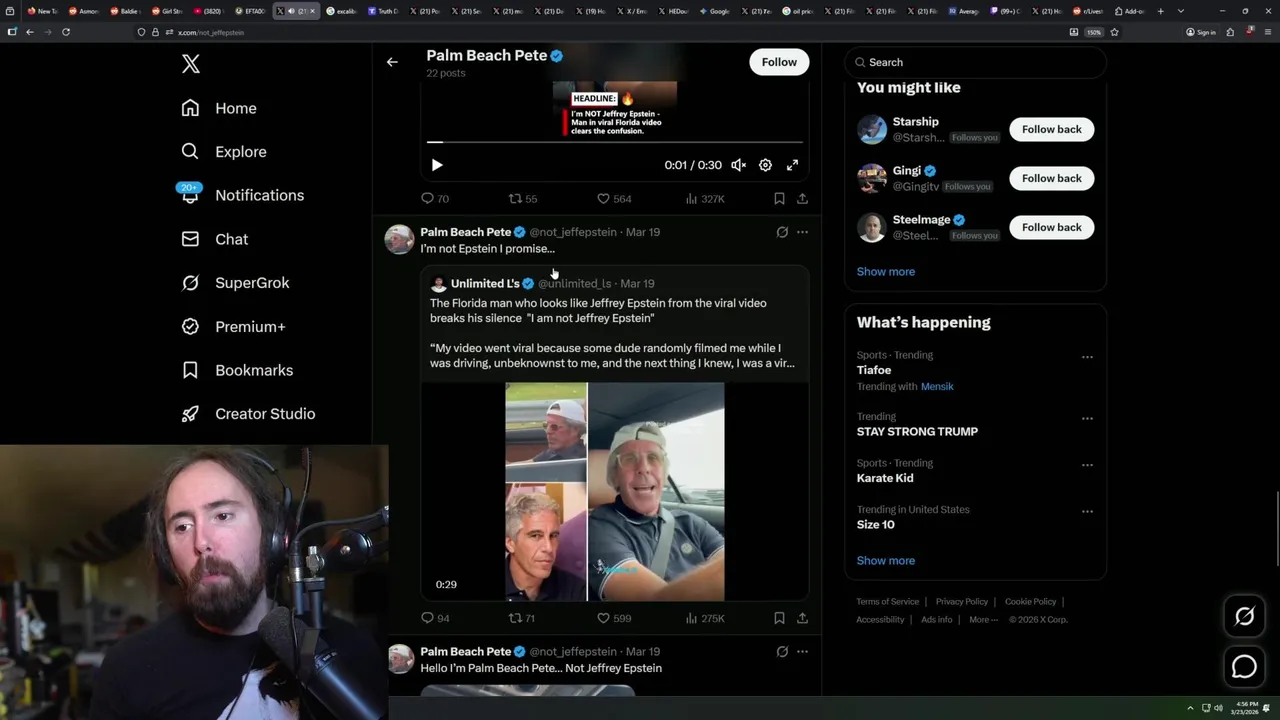Reply to the post with 70 comments
The width and height of the screenshot is (1280, 720).
[x=435, y=199]
